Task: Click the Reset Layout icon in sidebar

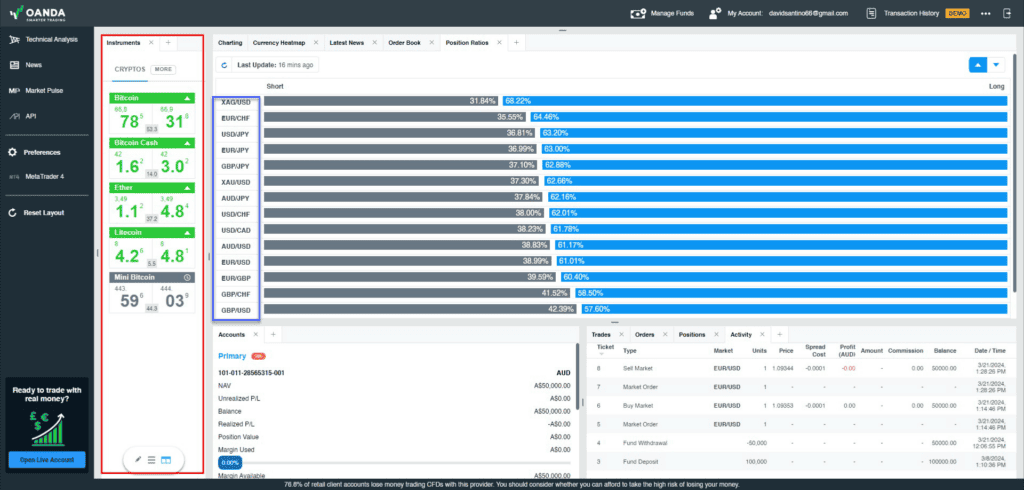Action: [12, 212]
